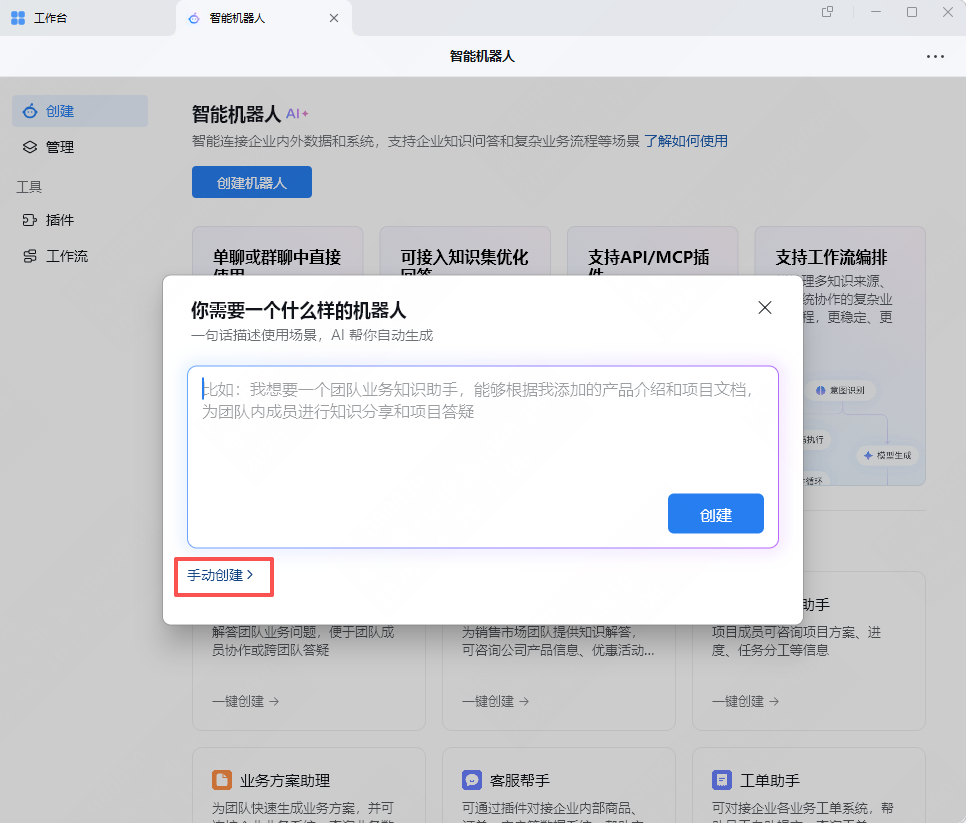Open the 了解如何使用 link

click(686, 141)
